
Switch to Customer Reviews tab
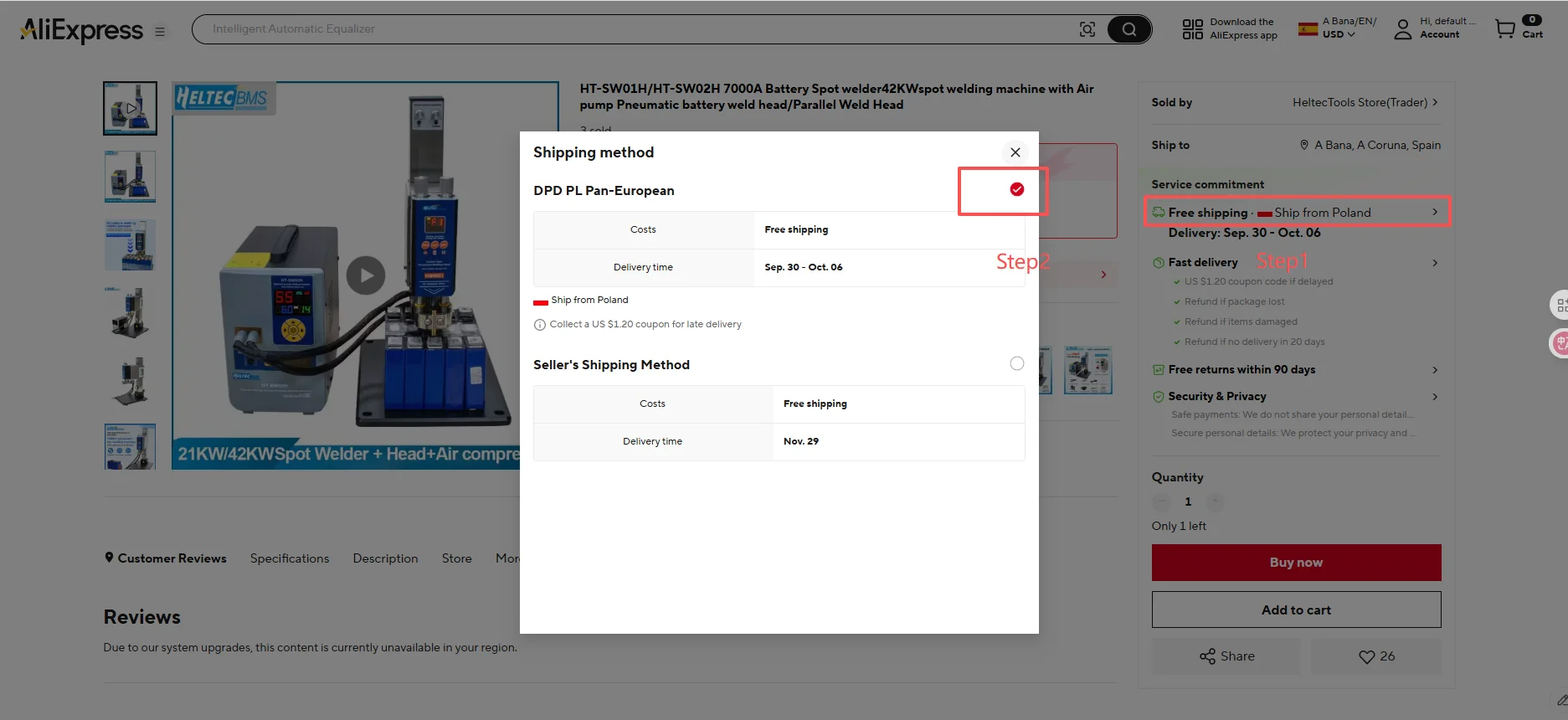166,558
